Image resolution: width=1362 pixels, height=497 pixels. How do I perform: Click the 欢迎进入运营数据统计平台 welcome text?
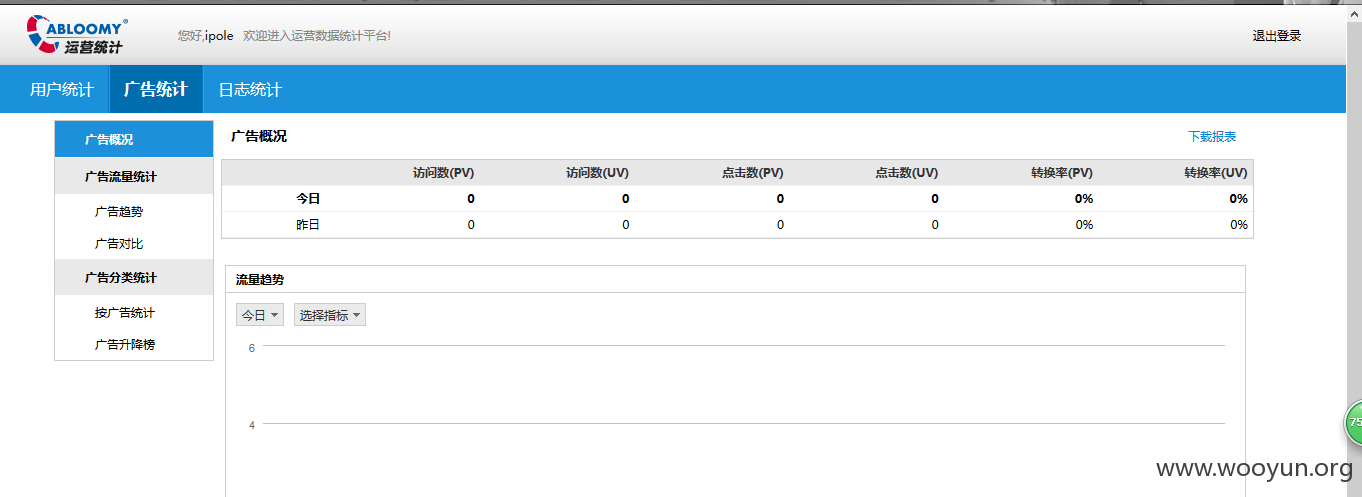tap(317, 36)
